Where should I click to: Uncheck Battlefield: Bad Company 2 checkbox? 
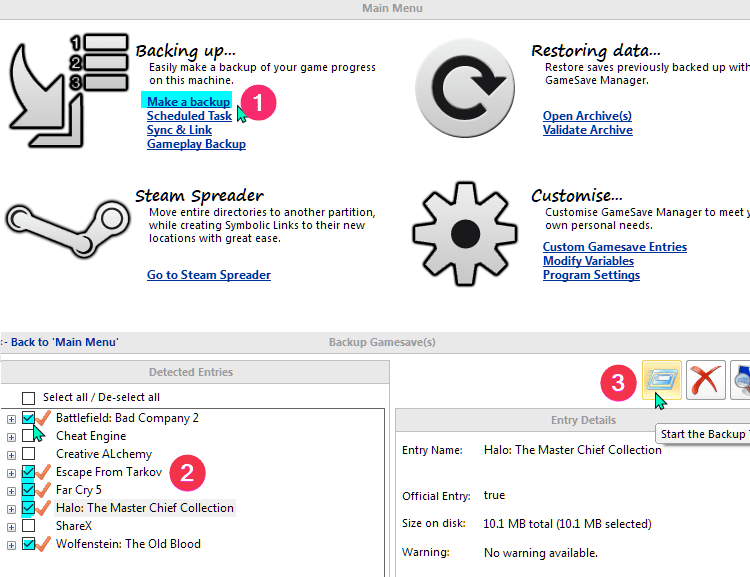tap(29, 418)
